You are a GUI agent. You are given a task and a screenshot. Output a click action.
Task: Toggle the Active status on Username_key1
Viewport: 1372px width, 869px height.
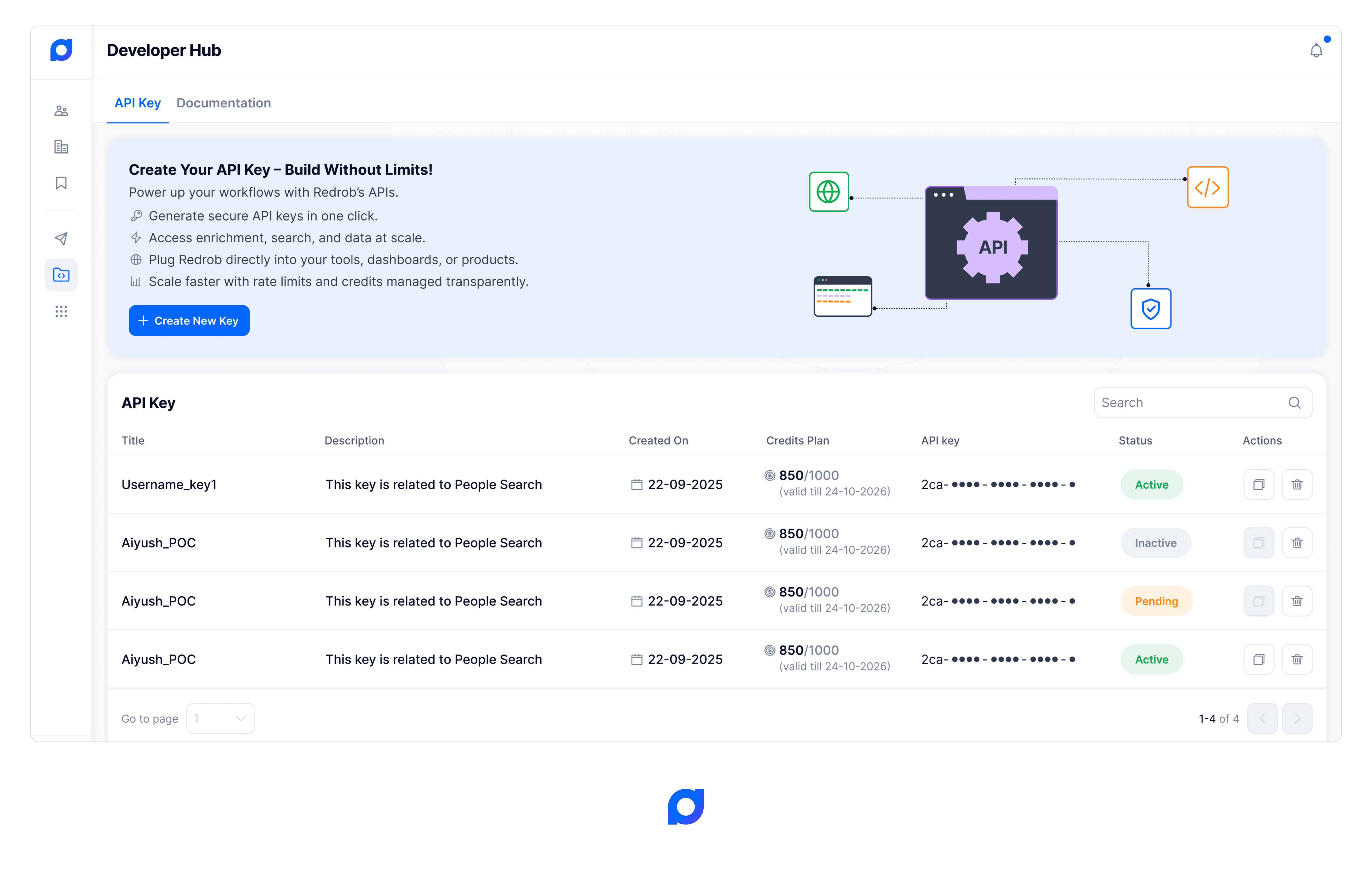[x=1152, y=484]
